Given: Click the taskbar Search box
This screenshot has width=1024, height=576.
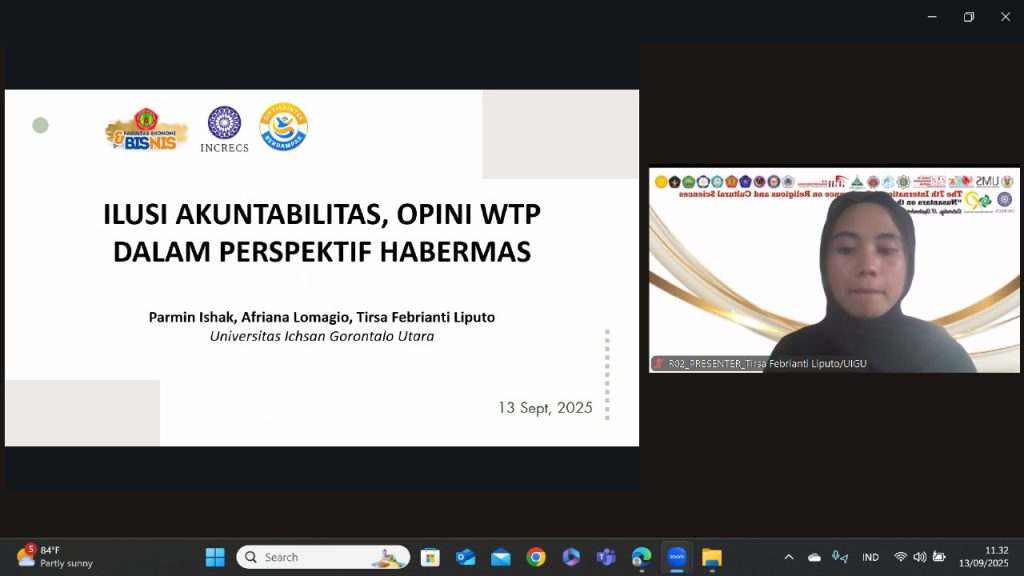Looking at the screenshot, I should tap(323, 557).
